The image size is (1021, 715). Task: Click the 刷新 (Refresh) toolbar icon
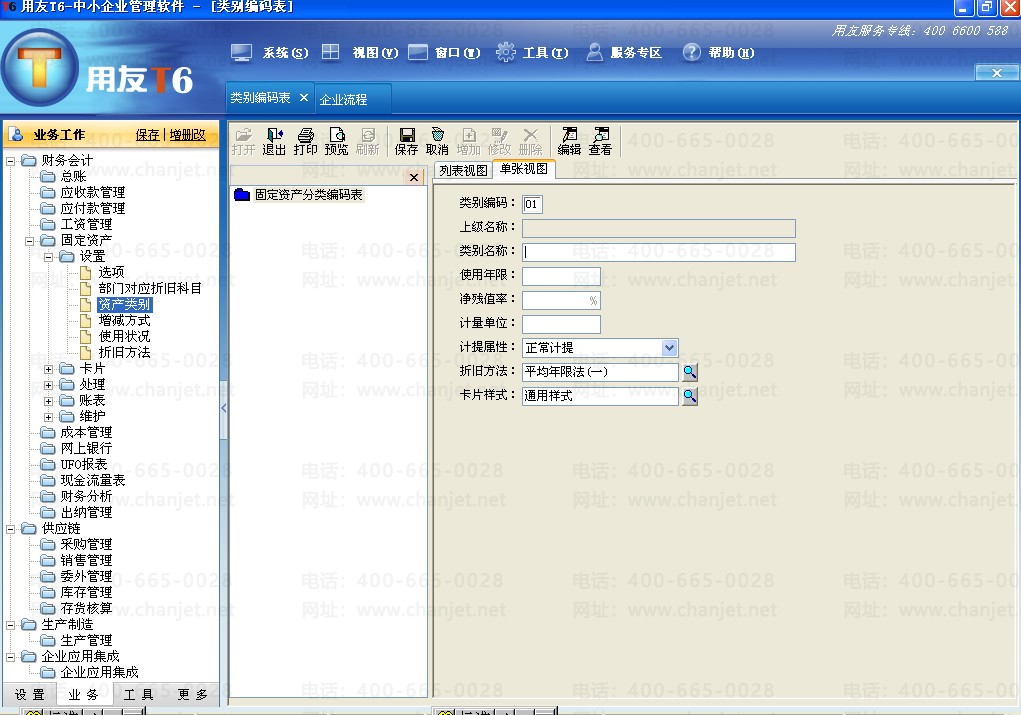coord(368,141)
